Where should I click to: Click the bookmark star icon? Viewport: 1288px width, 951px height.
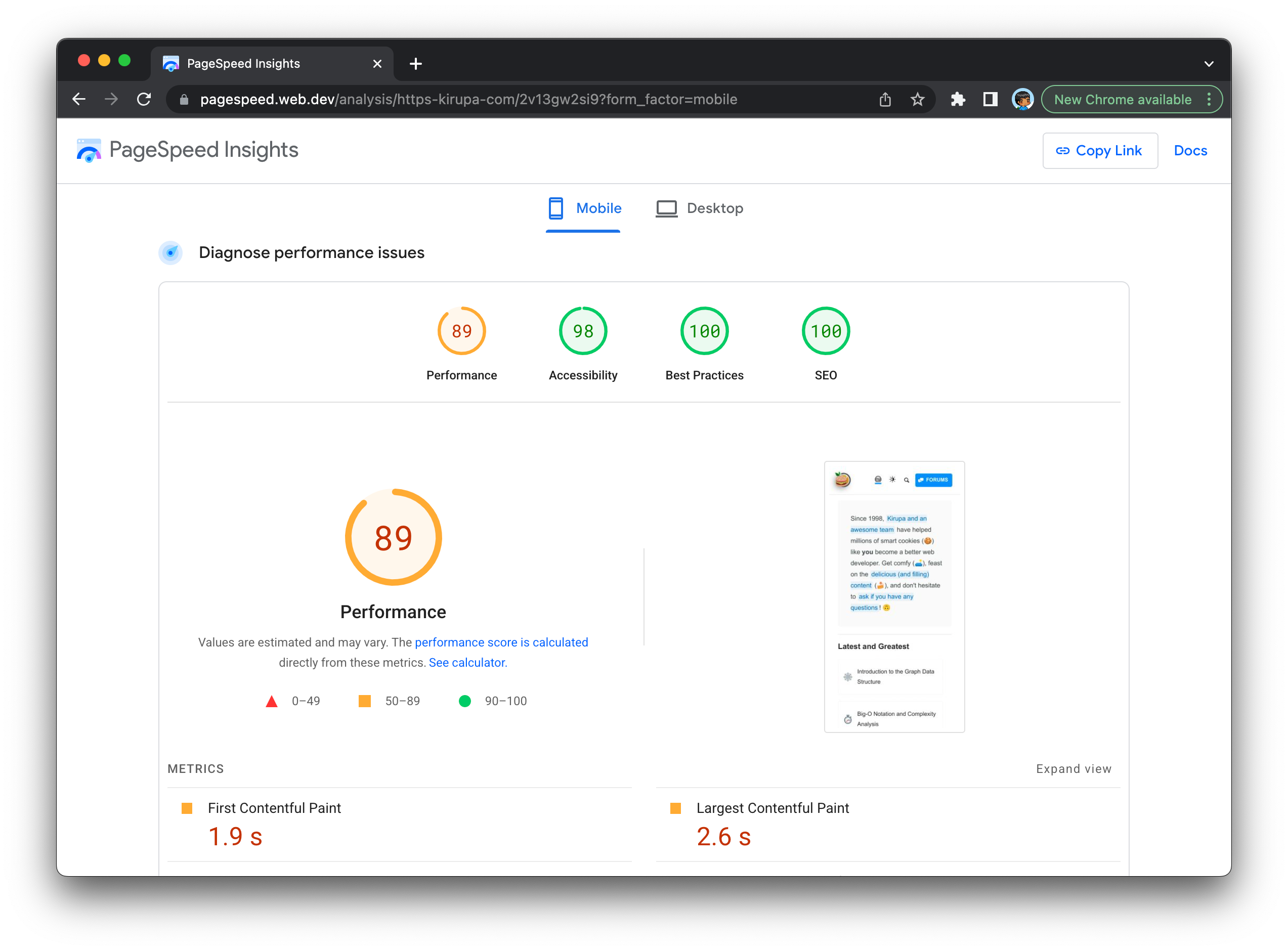[917, 100]
